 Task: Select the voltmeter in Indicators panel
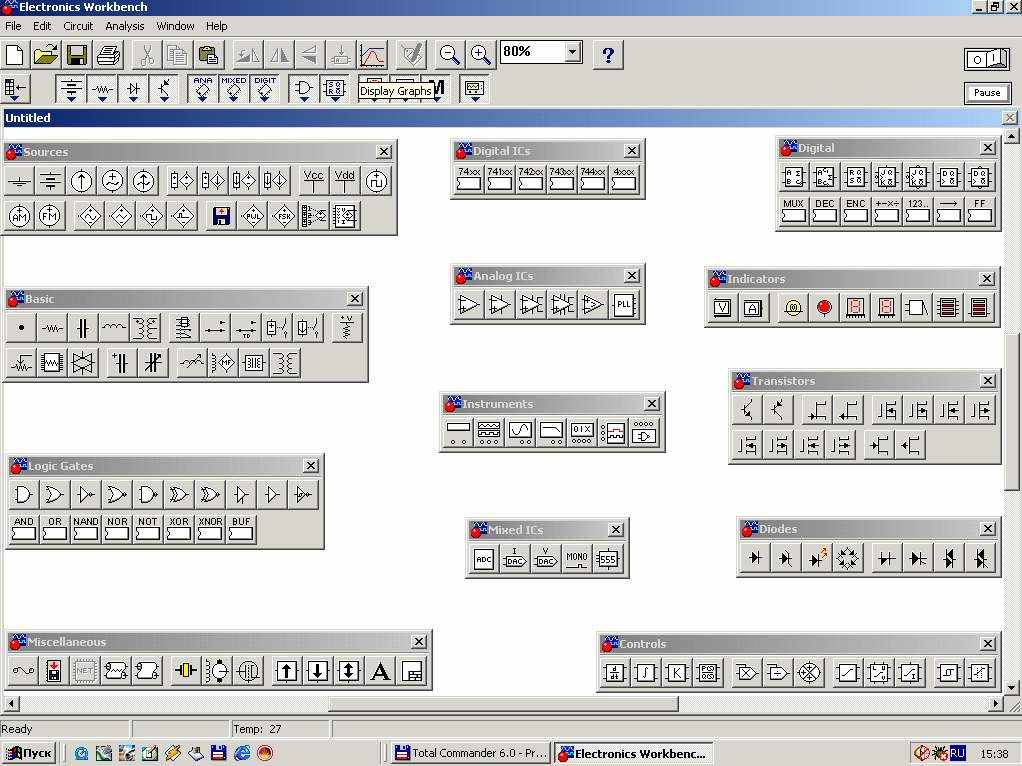(722, 307)
